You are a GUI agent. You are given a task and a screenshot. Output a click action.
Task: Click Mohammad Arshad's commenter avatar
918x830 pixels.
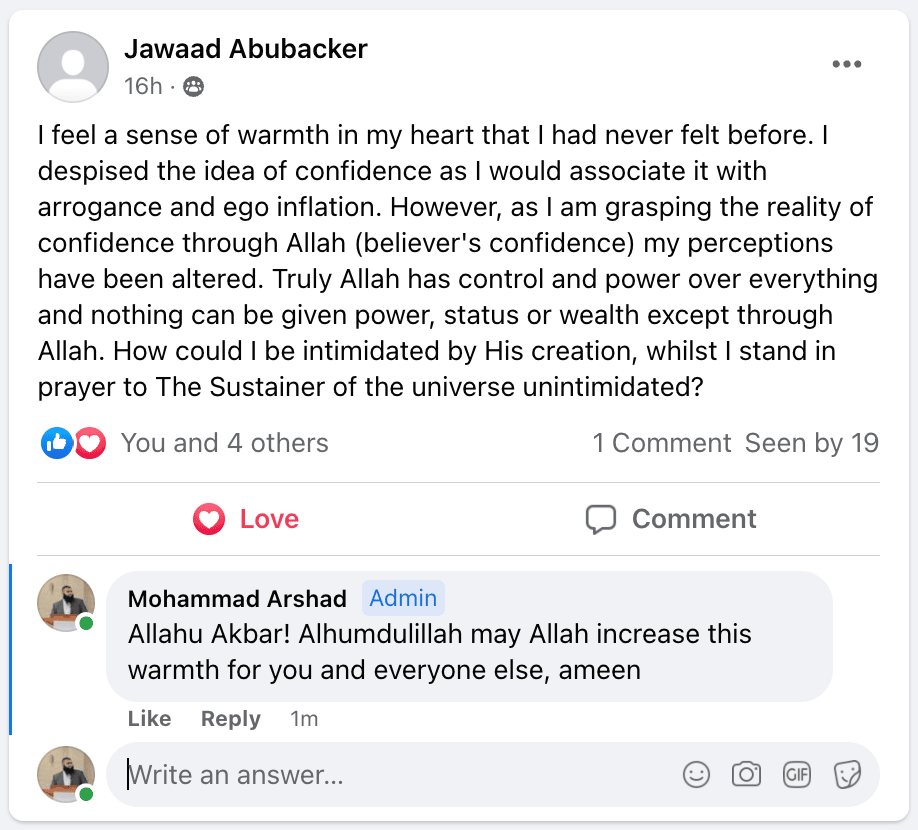(x=66, y=603)
